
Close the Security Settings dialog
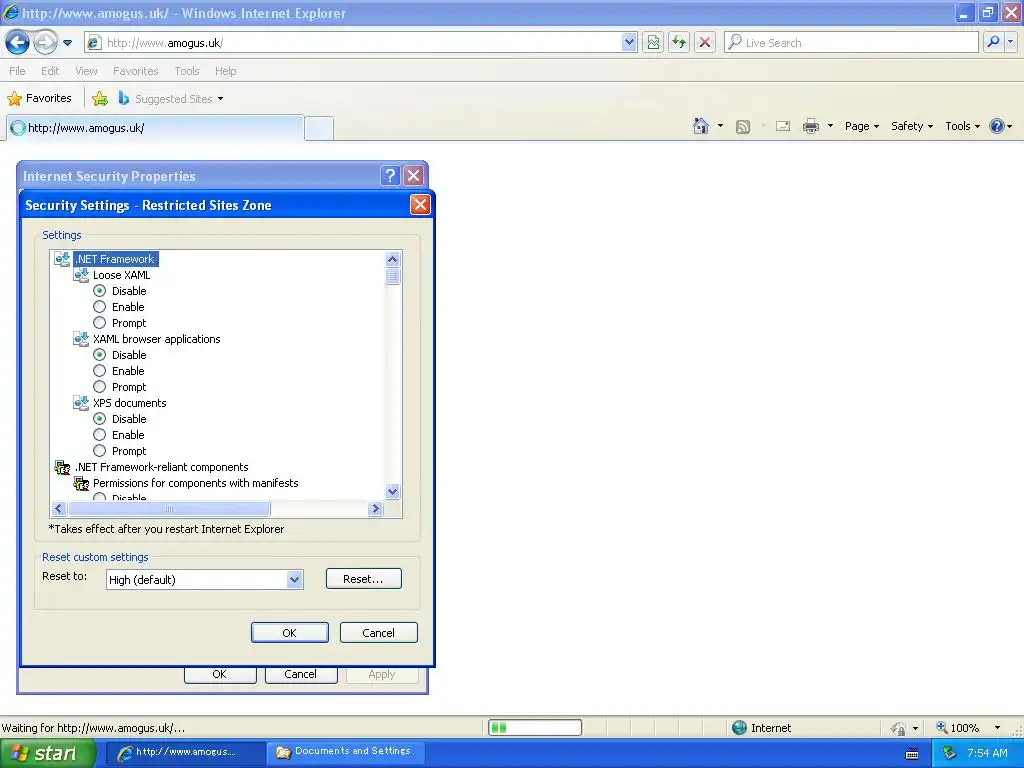tap(420, 204)
